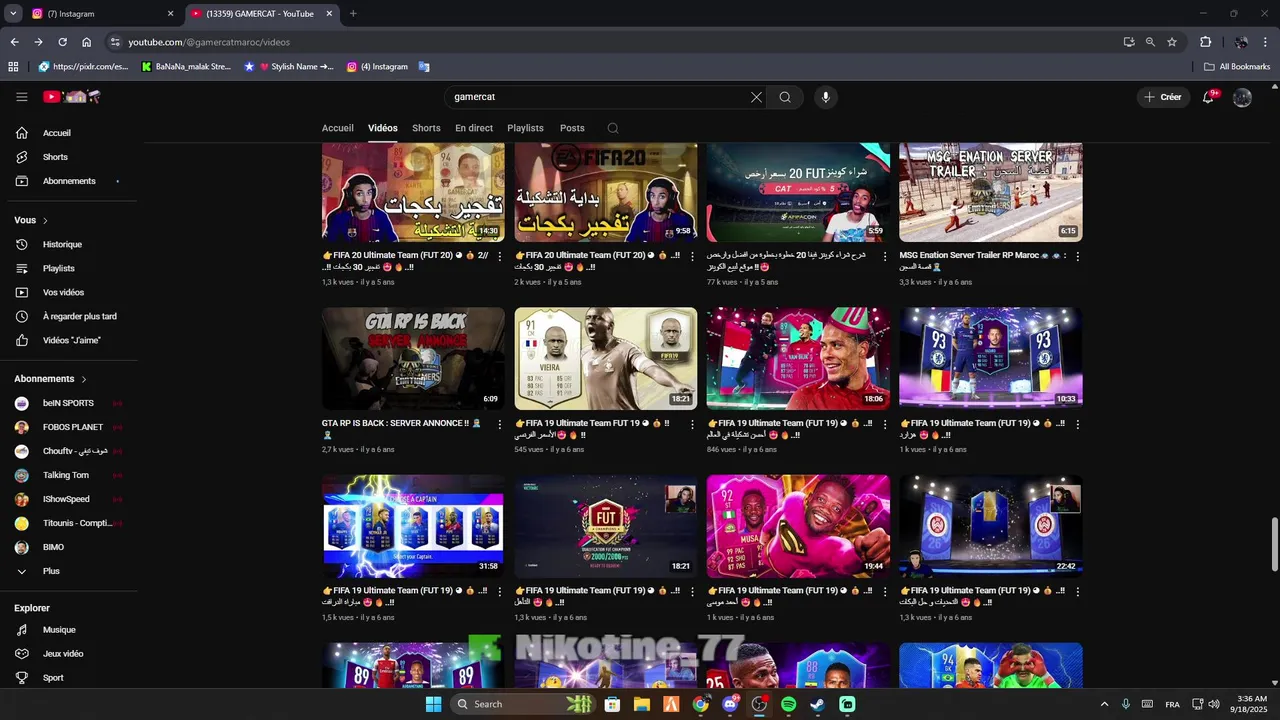Click the page vertical scrollbar thumb
Screen dimensions: 1280x720
click(1274, 545)
